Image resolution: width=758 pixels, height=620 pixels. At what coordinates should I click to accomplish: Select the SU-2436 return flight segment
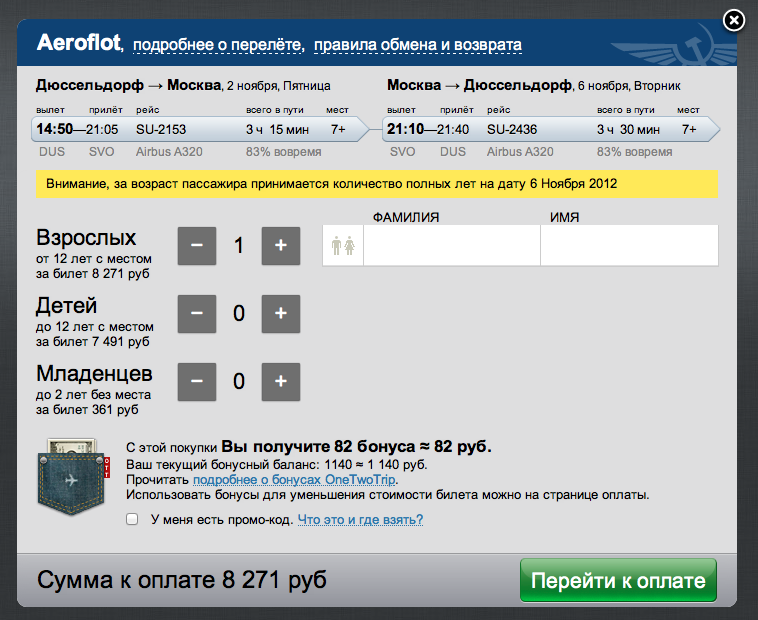click(x=551, y=129)
